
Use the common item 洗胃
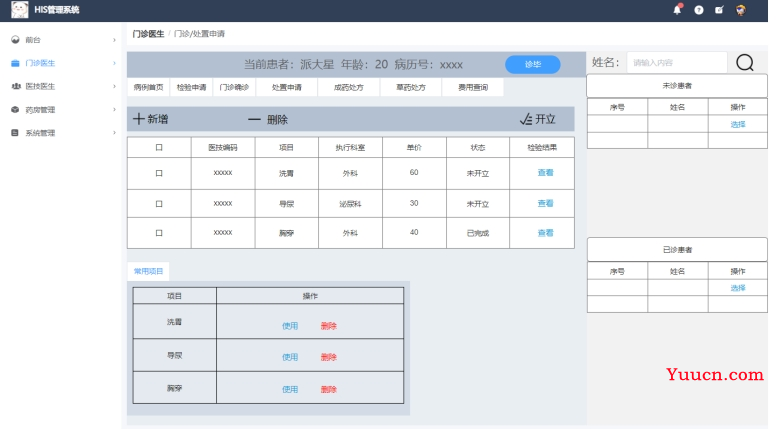290,326
